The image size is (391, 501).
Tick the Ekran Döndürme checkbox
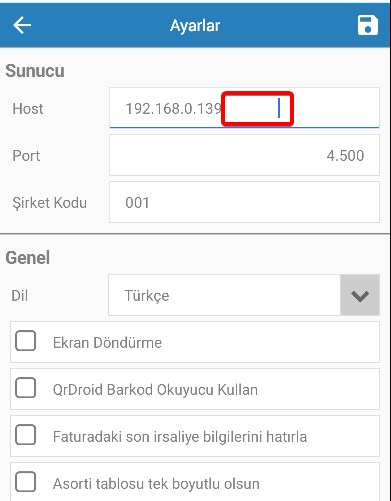[26, 341]
